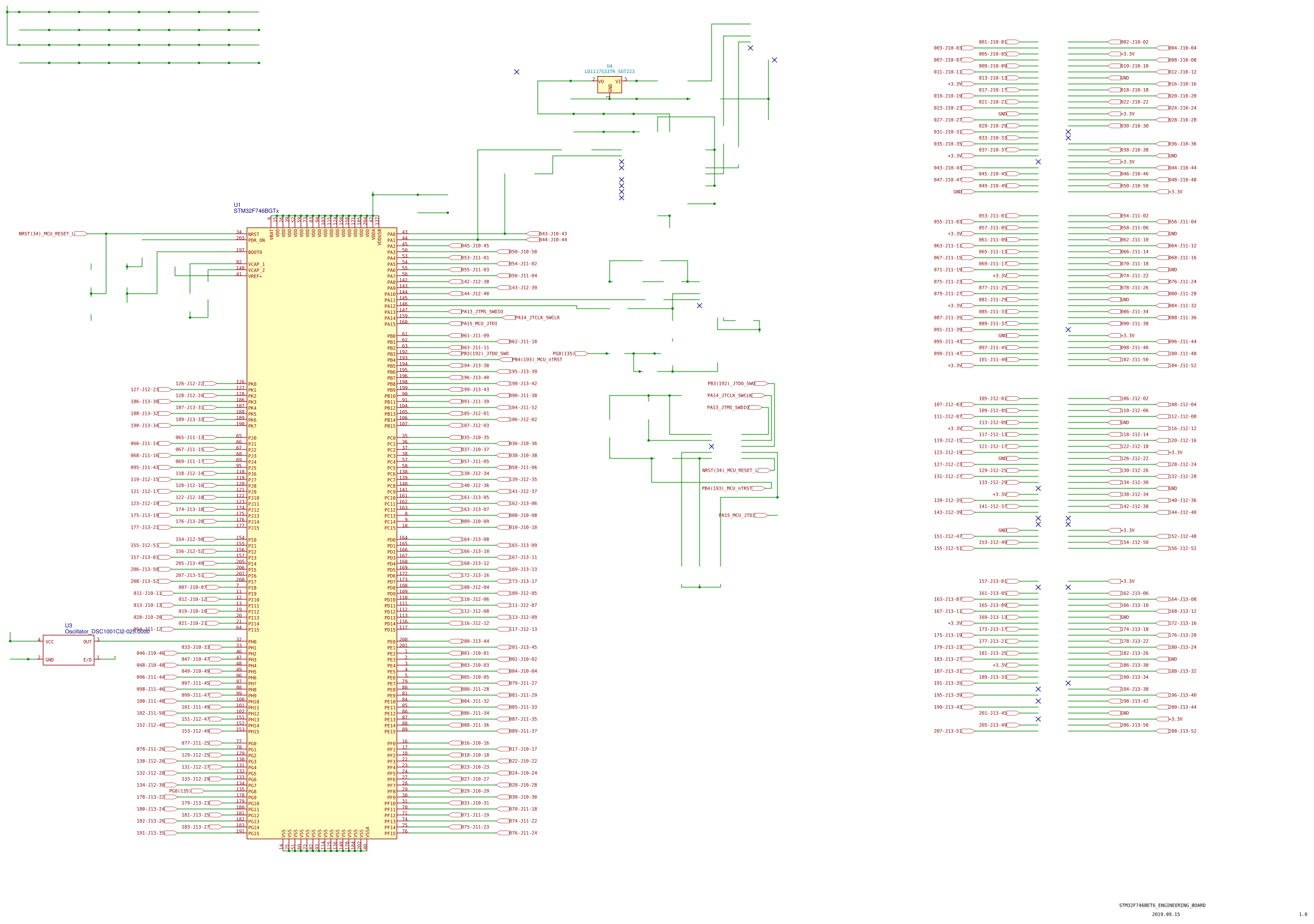Select the PF15 pin label on U1

tap(390, 834)
